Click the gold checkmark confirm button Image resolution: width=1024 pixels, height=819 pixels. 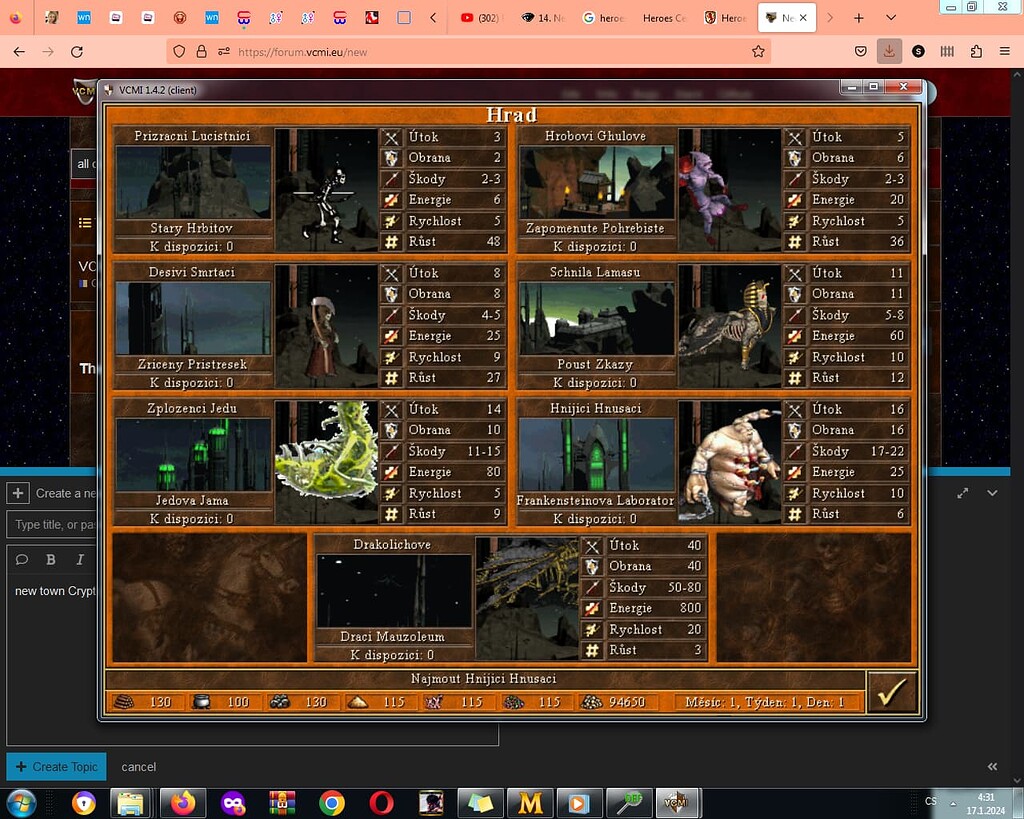(x=891, y=692)
